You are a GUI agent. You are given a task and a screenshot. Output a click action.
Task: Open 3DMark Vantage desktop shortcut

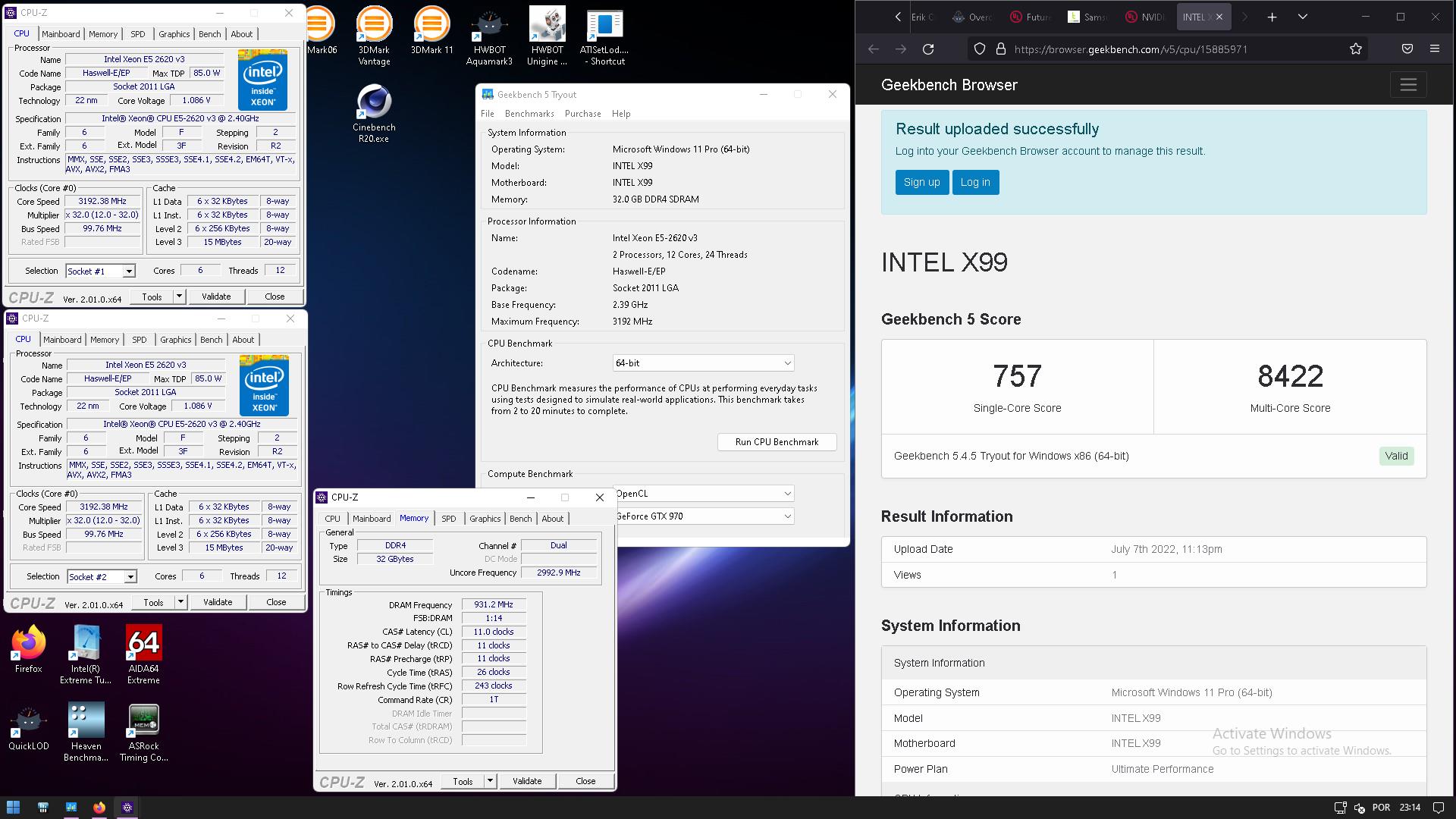click(374, 36)
